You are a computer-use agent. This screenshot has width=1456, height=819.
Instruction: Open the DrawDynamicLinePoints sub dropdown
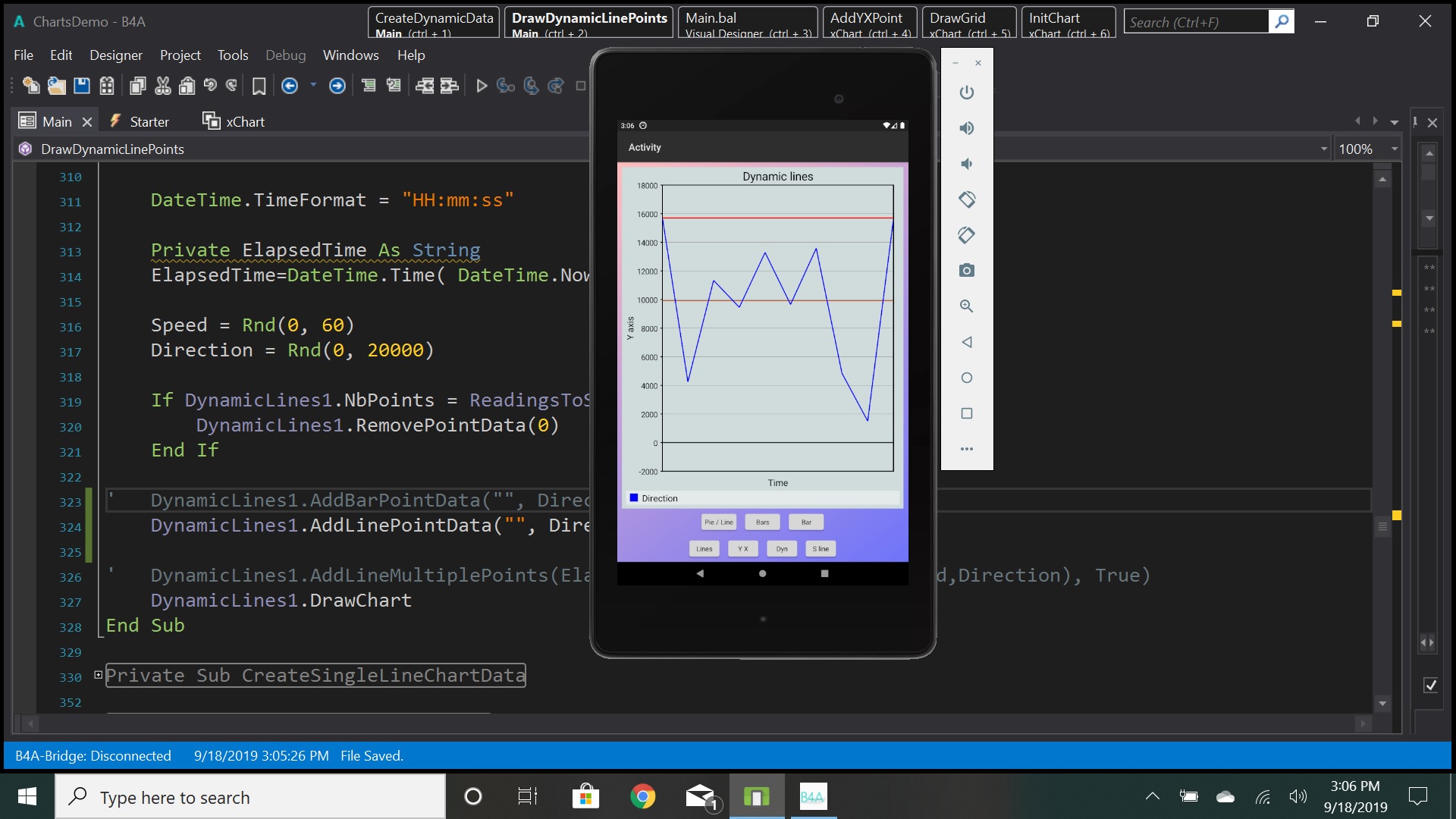[1323, 149]
